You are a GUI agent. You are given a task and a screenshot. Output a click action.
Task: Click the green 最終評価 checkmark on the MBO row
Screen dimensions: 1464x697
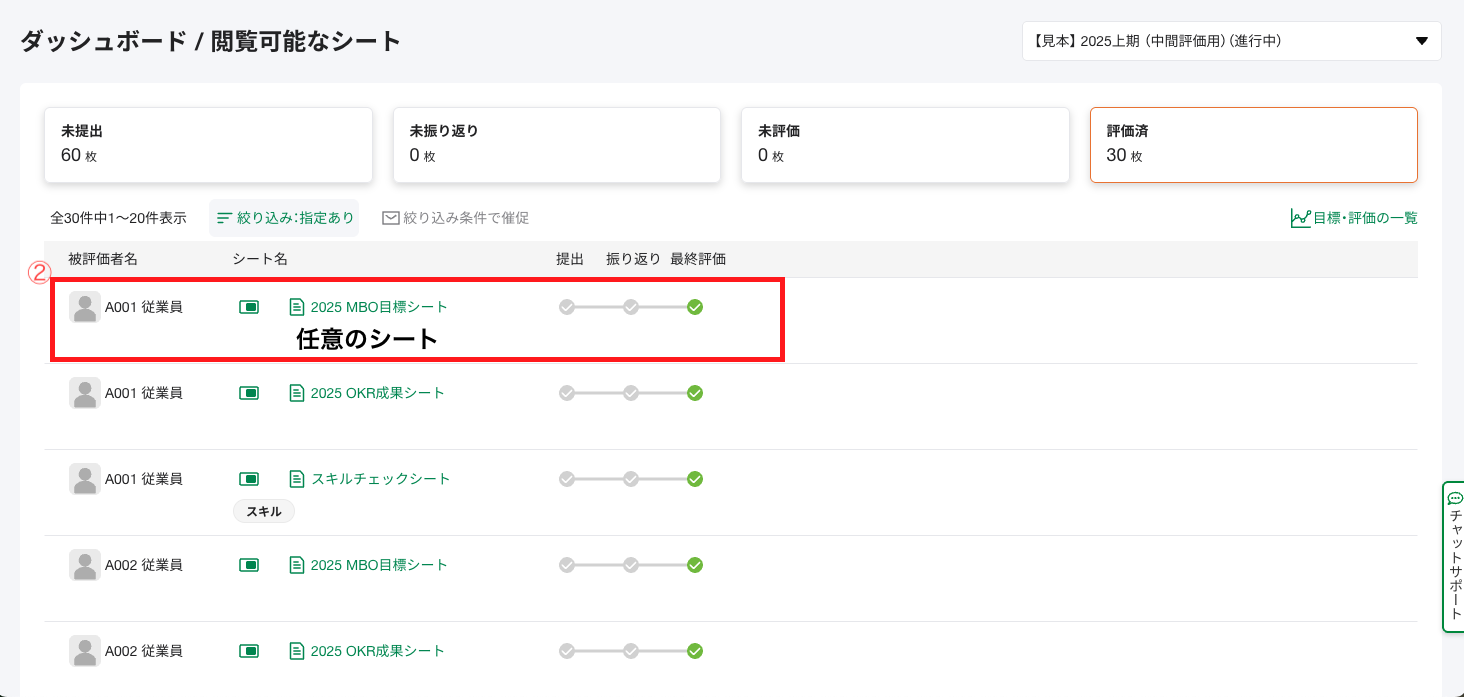coord(695,306)
